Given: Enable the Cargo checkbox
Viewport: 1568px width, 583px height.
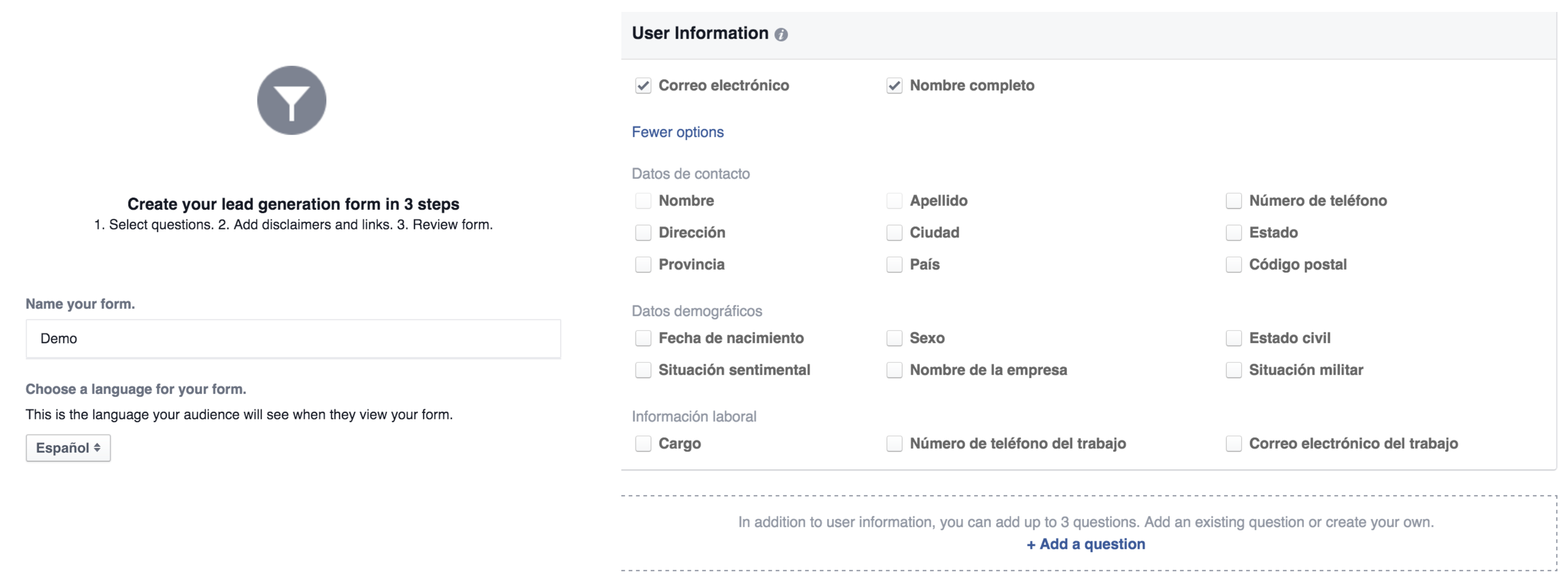Looking at the screenshot, I should [x=643, y=444].
